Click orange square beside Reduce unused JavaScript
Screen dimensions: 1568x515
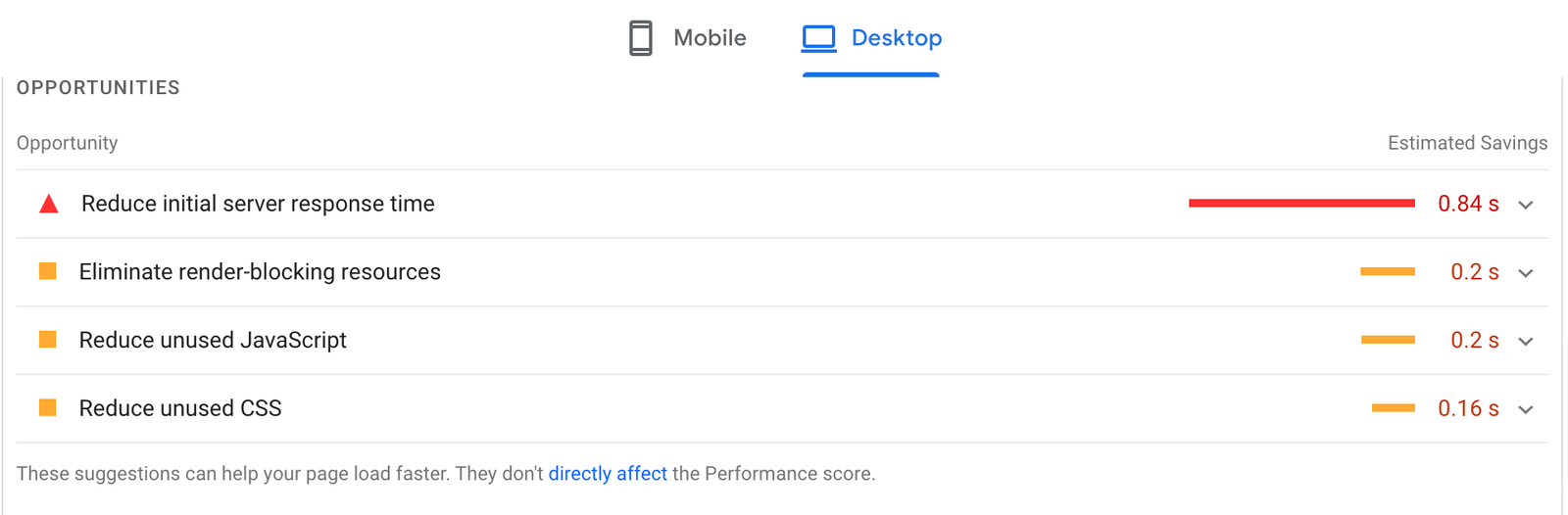[47, 340]
